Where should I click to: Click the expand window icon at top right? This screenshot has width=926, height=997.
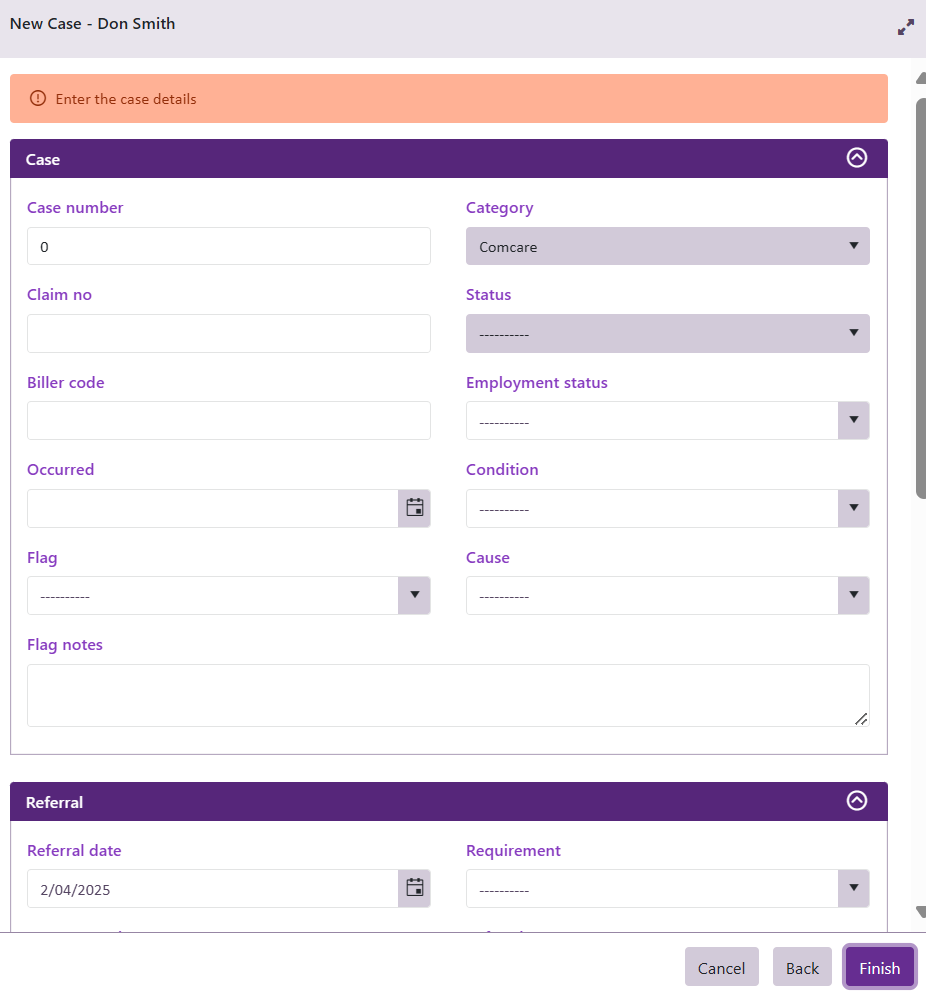(x=905, y=28)
